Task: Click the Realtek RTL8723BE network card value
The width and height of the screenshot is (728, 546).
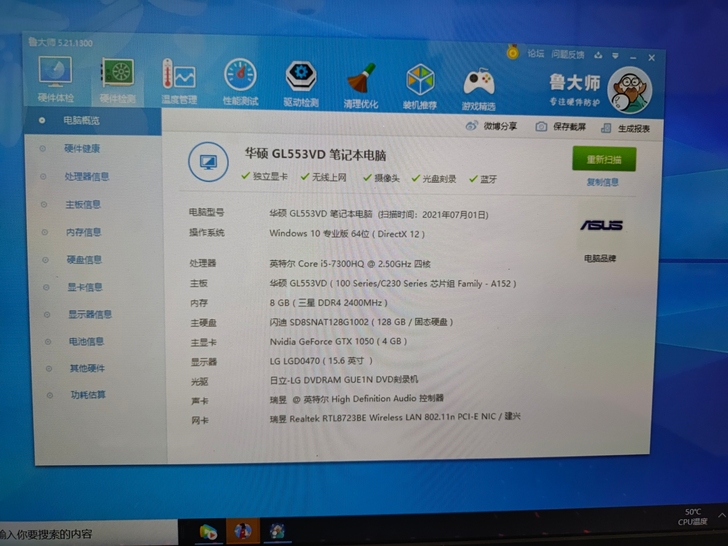Action: [x=395, y=418]
